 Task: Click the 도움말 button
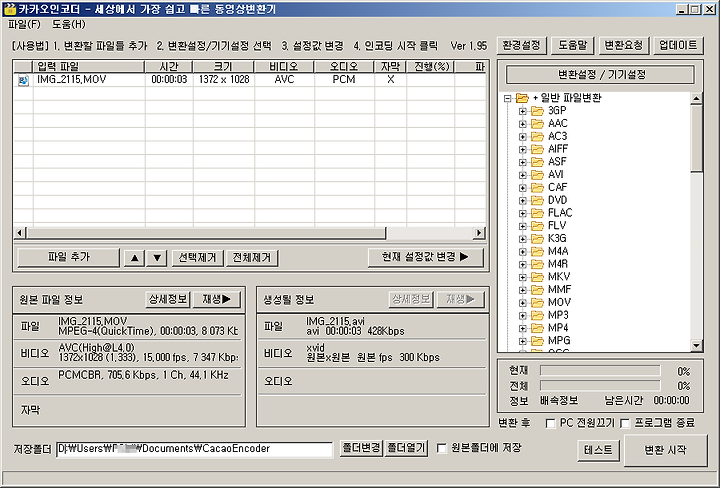pos(573,45)
